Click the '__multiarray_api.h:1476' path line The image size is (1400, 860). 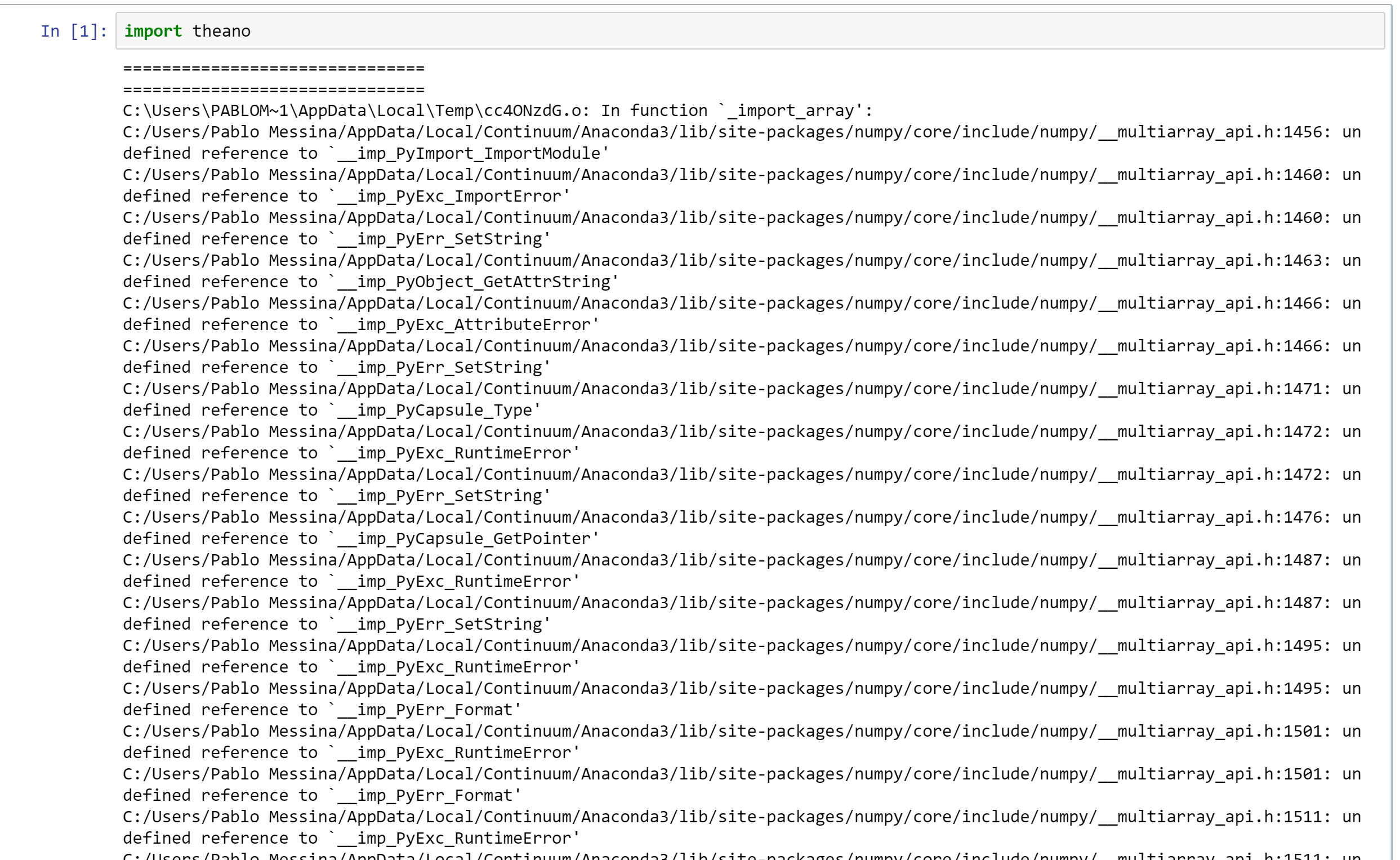click(742, 517)
